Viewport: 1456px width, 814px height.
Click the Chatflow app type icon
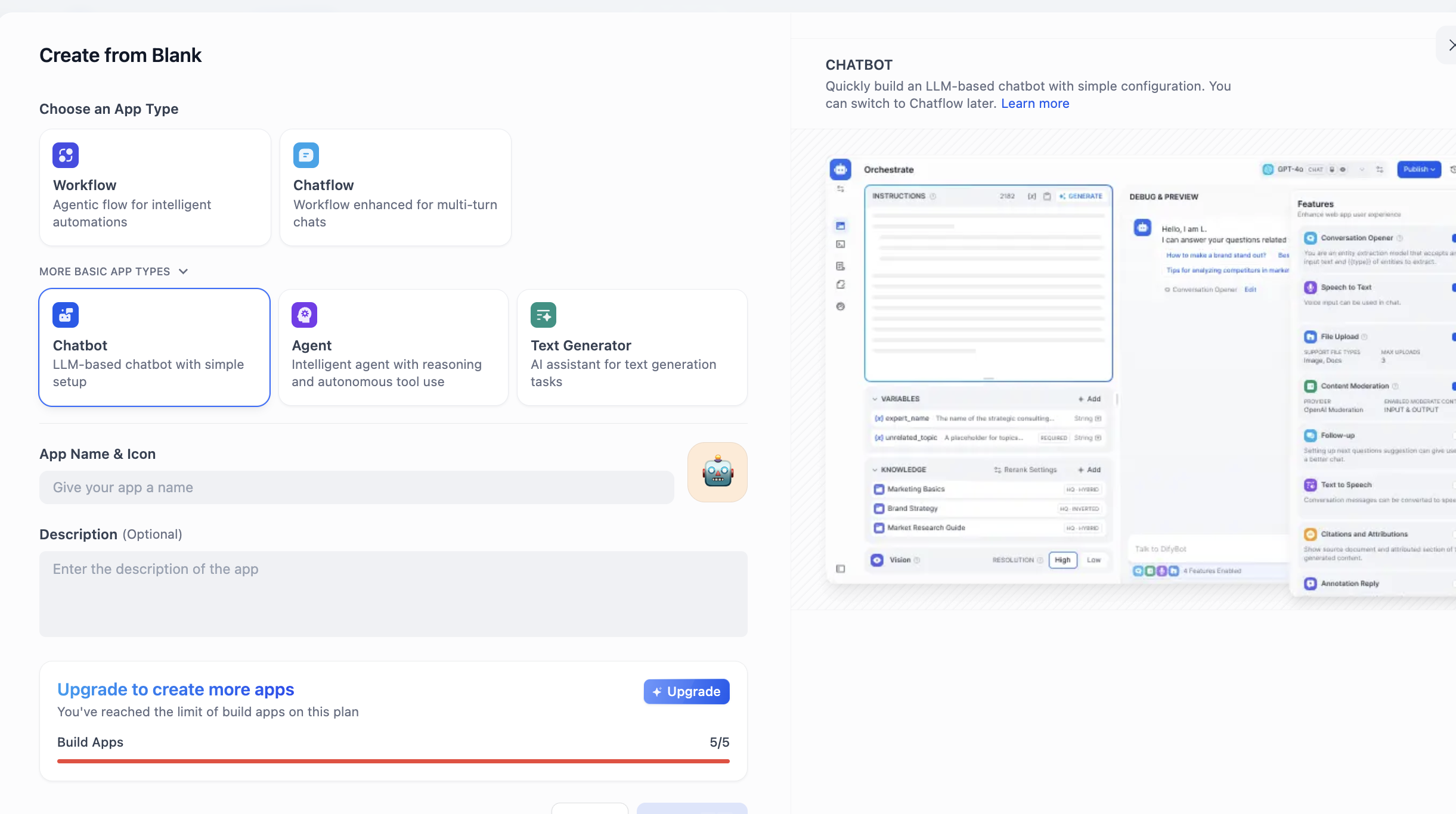point(306,156)
